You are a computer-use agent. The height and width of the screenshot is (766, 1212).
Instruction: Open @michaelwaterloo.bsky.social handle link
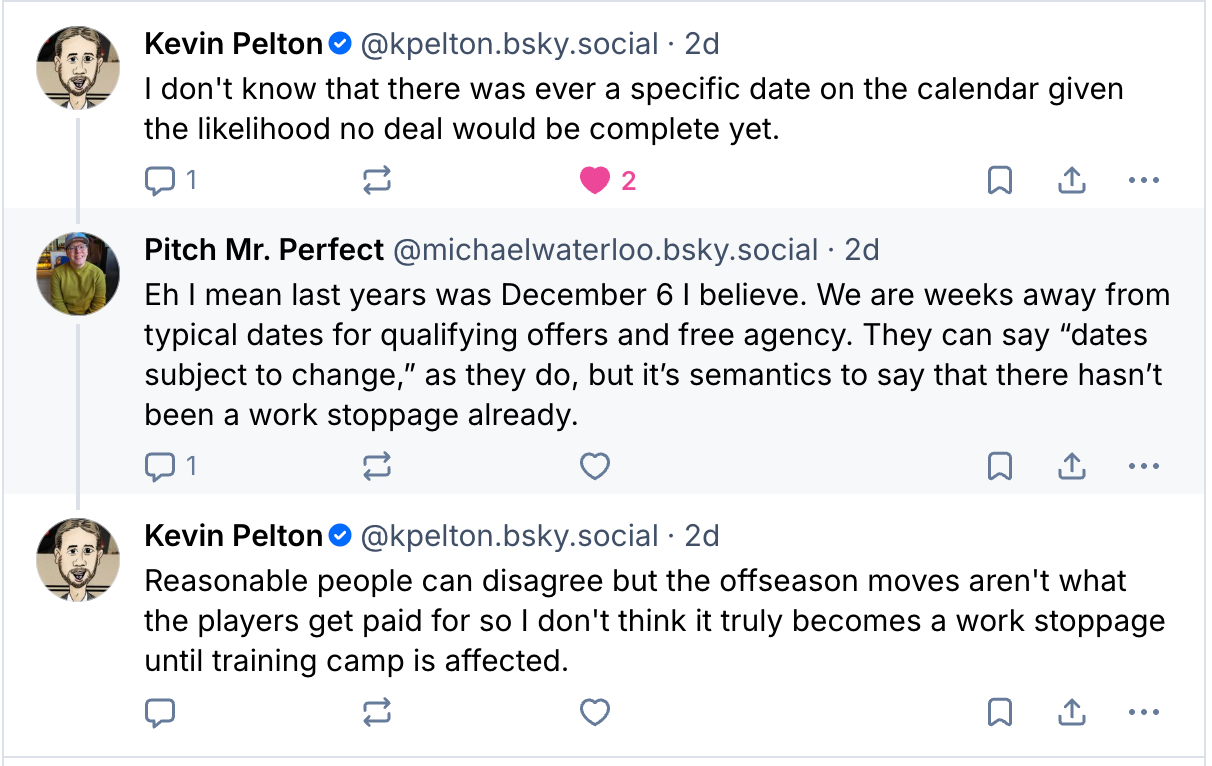[606, 249]
